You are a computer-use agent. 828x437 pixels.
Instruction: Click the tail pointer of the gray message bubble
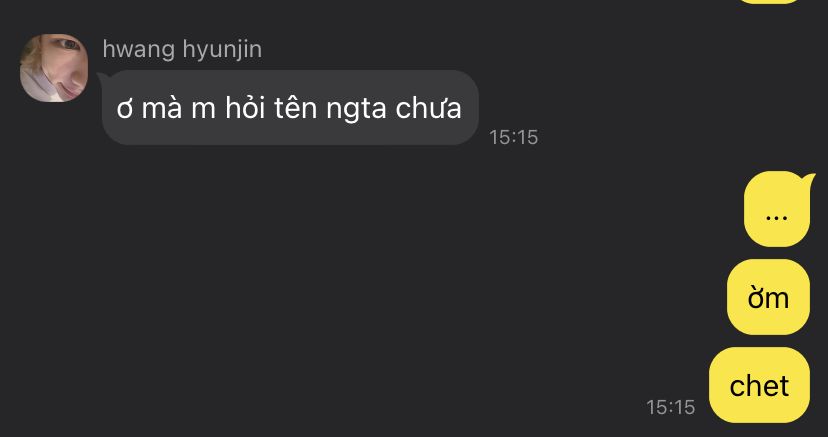(104, 78)
